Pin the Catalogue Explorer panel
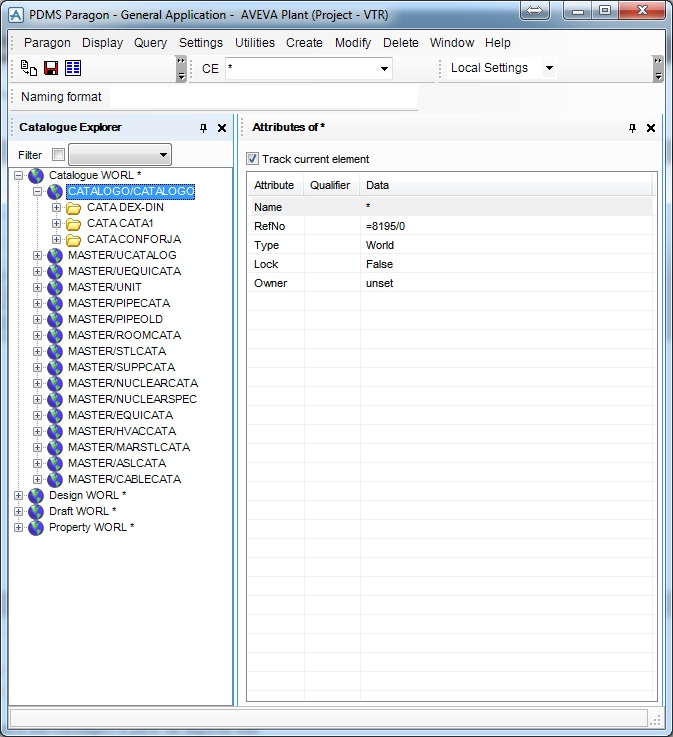This screenshot has width=673, height=737. [203, 128]
